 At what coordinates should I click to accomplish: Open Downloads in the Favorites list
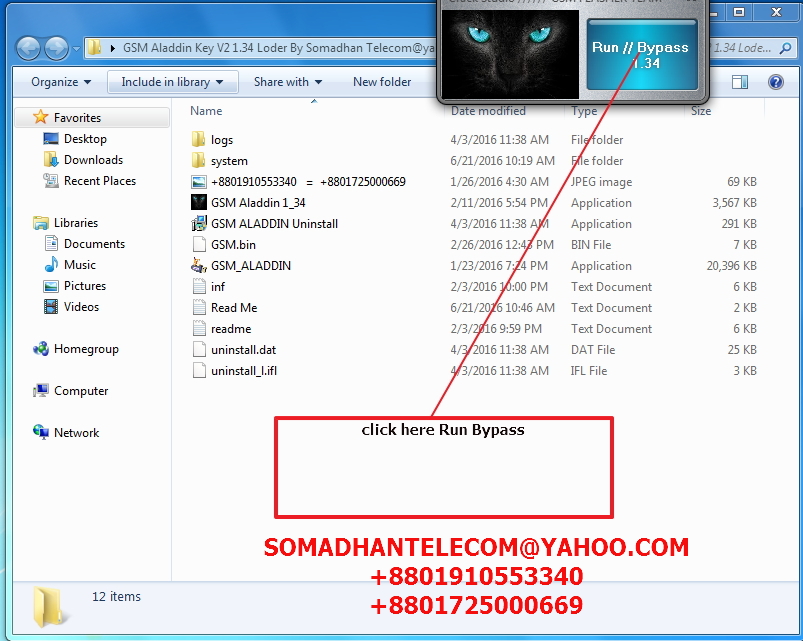93,160
